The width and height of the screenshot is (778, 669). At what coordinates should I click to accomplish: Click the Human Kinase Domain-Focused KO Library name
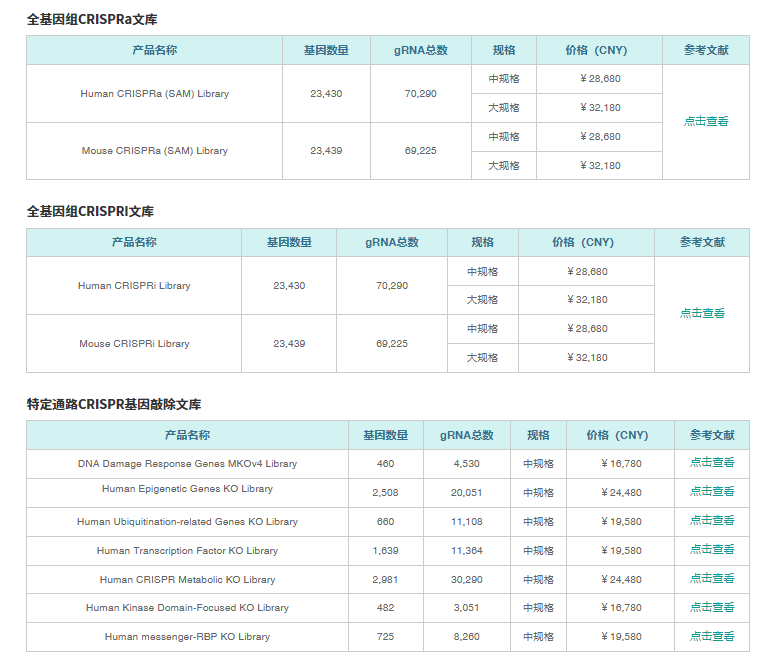point(187,608)
